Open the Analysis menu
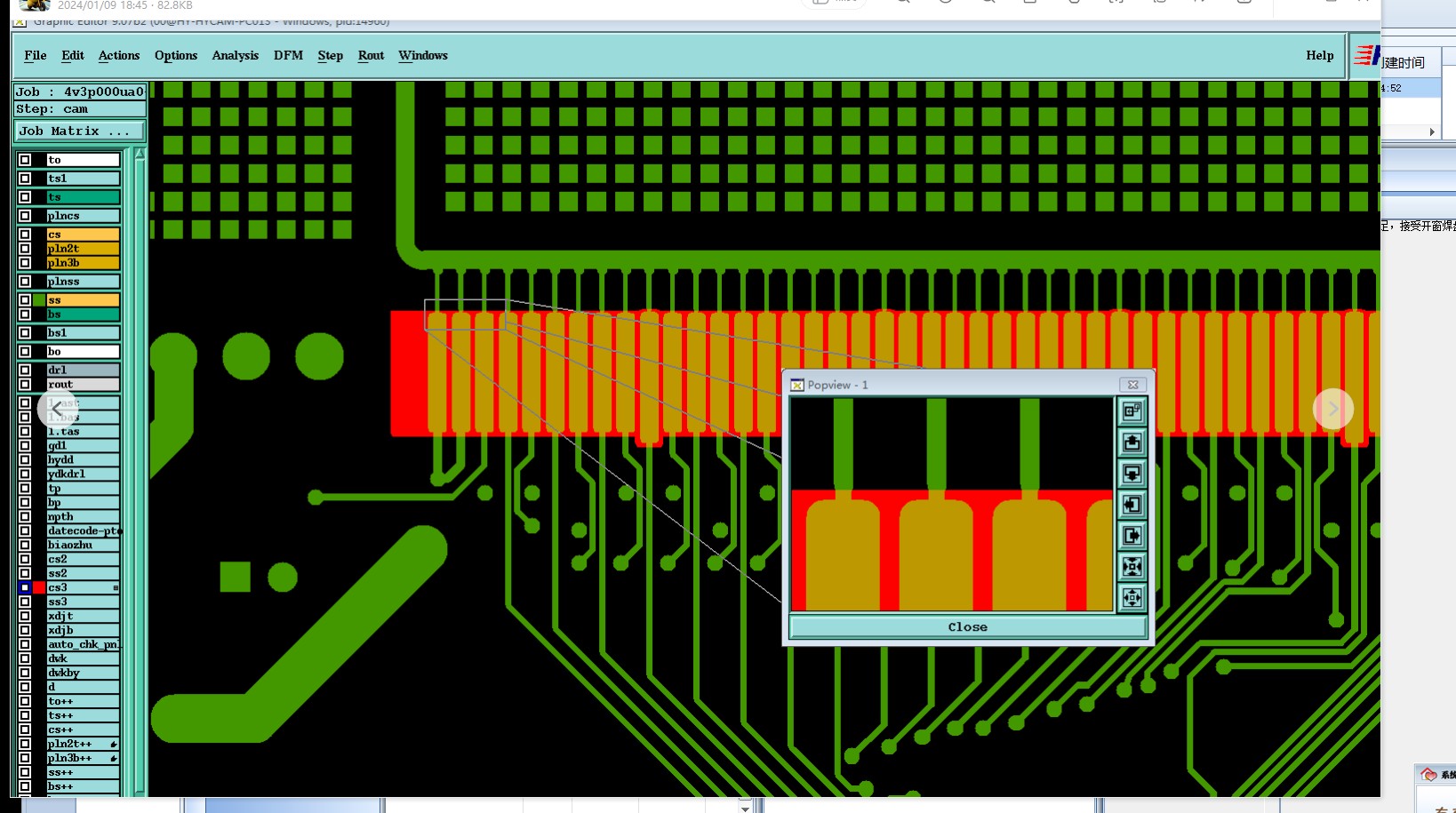The width and height of the screenshot is (1456, 813). [x=236, y=55]
